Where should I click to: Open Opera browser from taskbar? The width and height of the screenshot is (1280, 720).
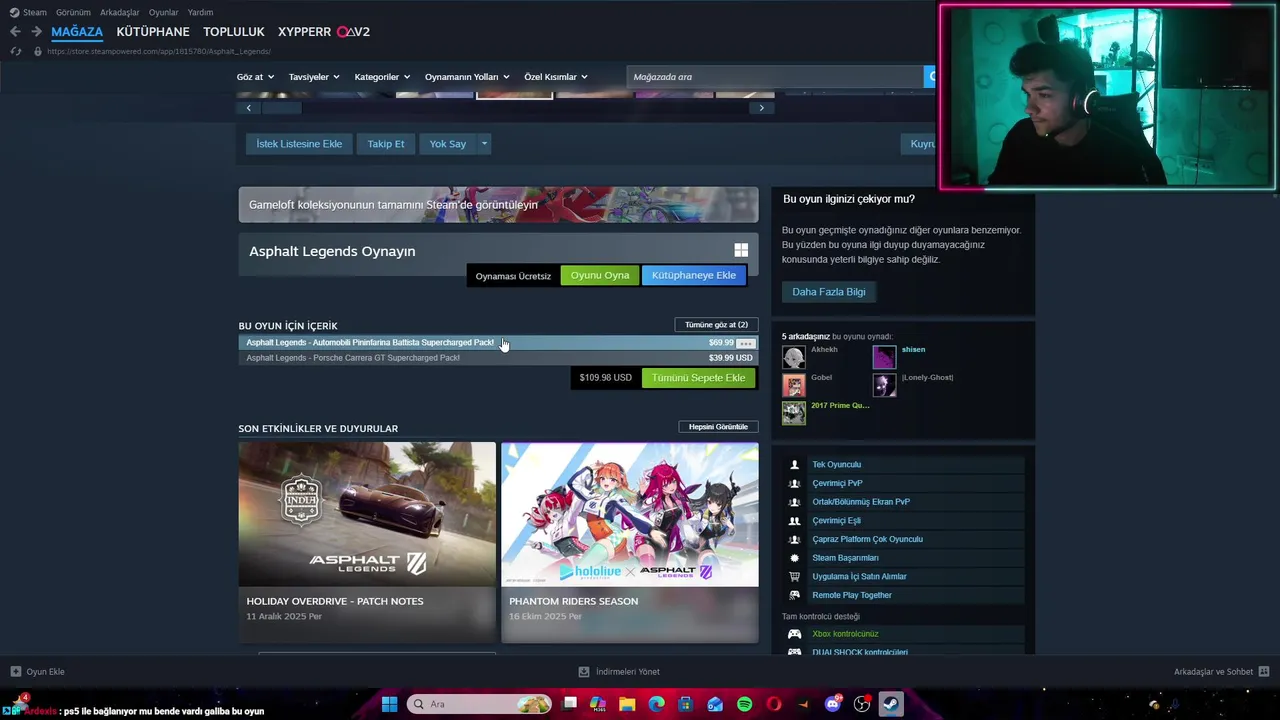pyautogui.click(x=773, y=704)
